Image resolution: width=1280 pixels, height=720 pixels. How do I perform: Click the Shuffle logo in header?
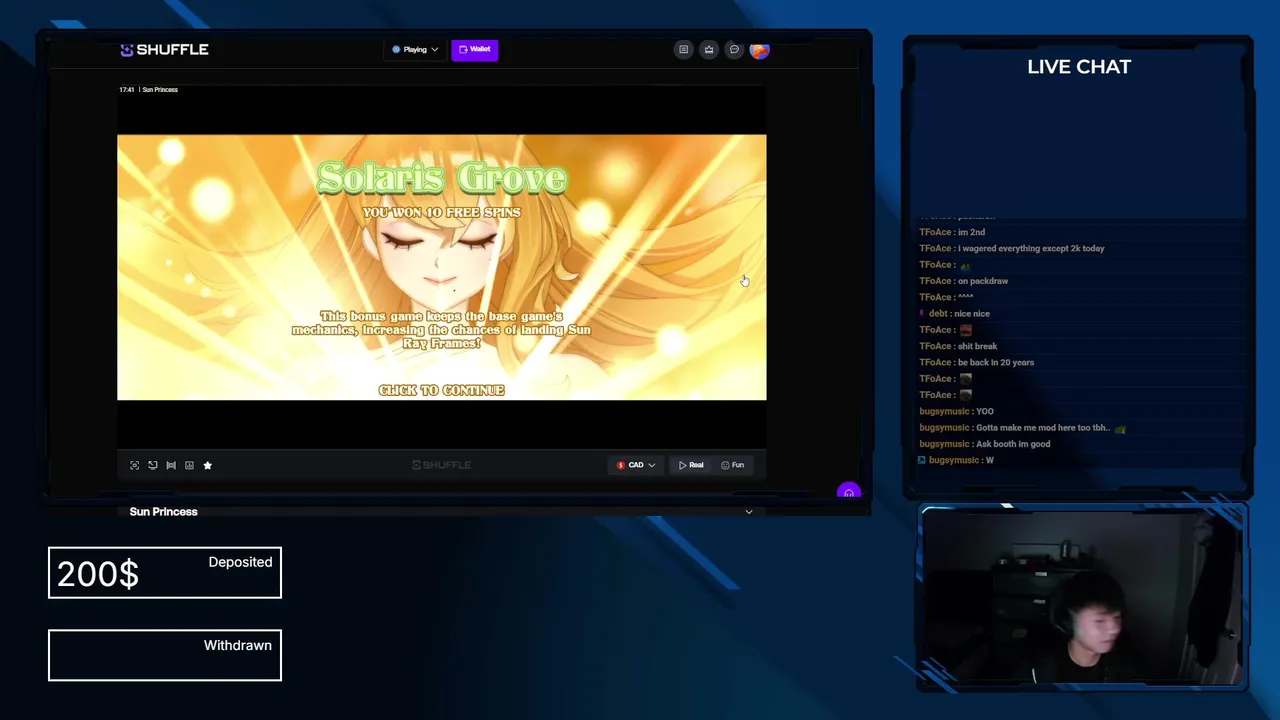pos(164,50)
